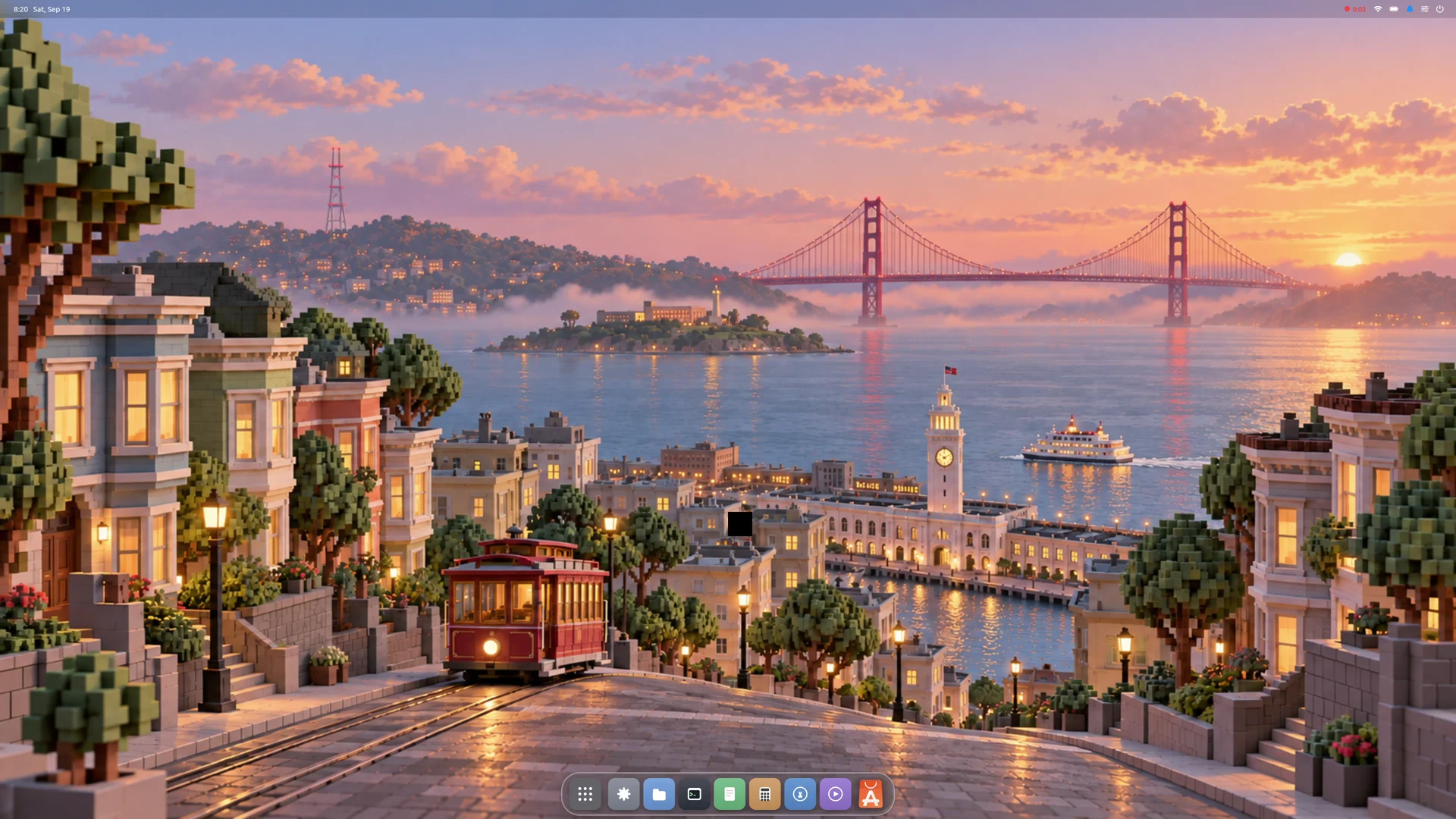
Task: Launch the green text document app
Action: (730, 794)
